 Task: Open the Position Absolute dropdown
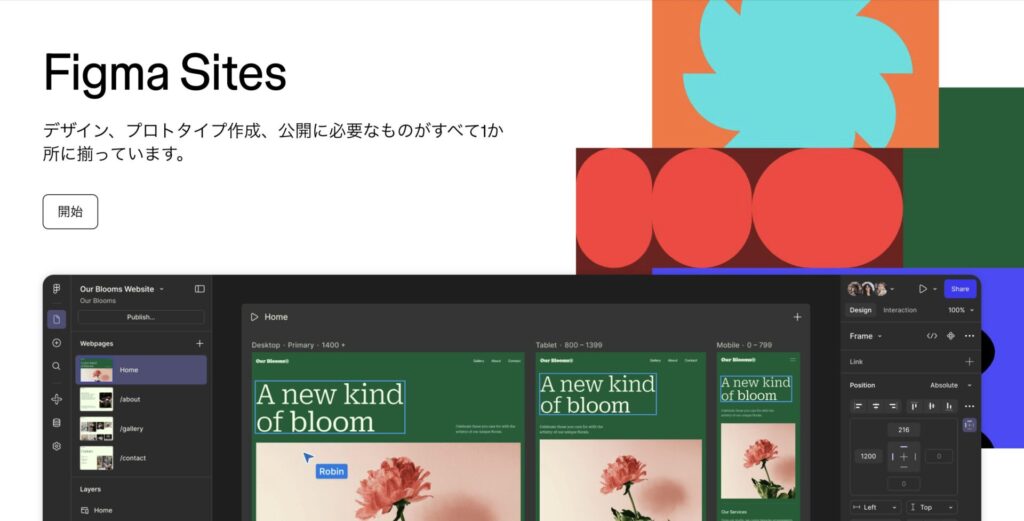click(951, 385)
